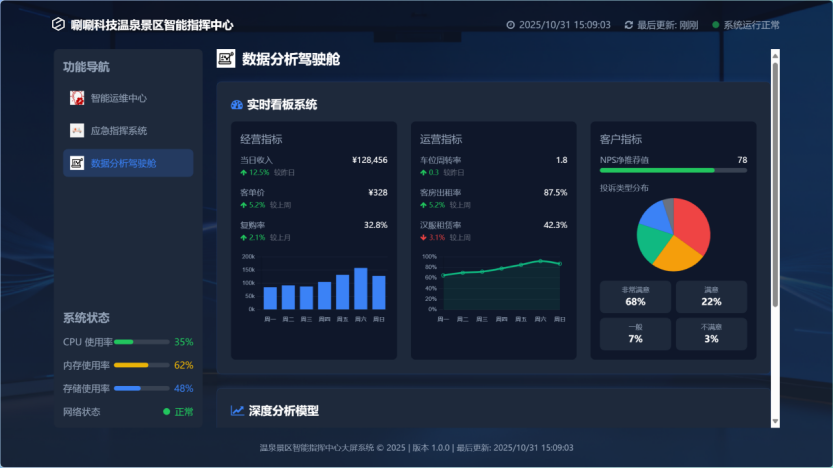Select the 非常满意 68% card
The width and height of the screenshot is (833, 468).
635,296
